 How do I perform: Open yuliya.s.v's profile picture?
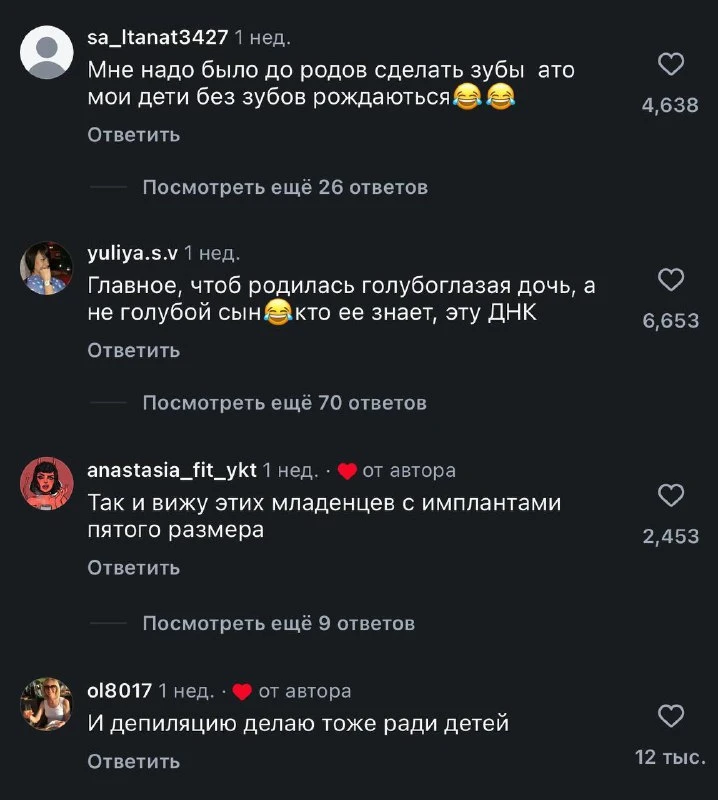point(46,268)
